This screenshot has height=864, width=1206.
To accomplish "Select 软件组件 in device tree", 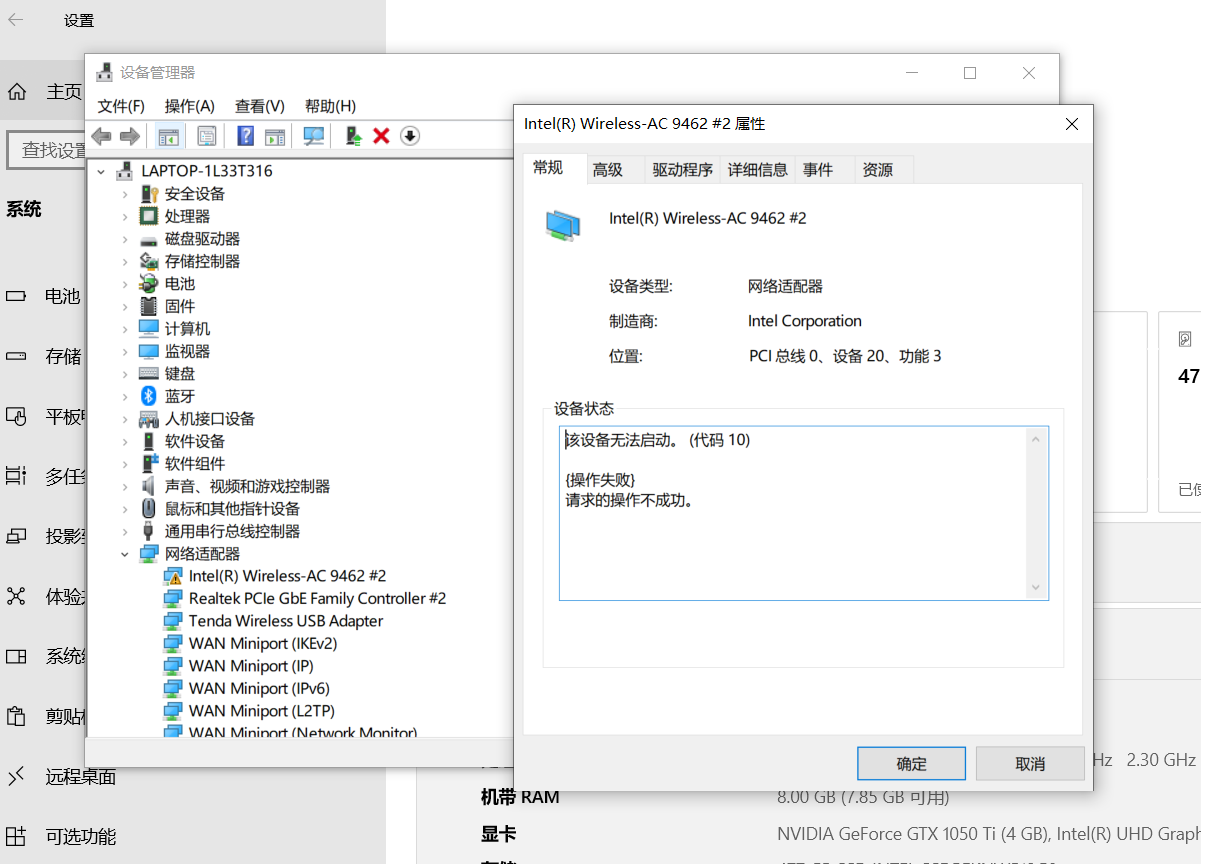I will (x=195, y=464).
